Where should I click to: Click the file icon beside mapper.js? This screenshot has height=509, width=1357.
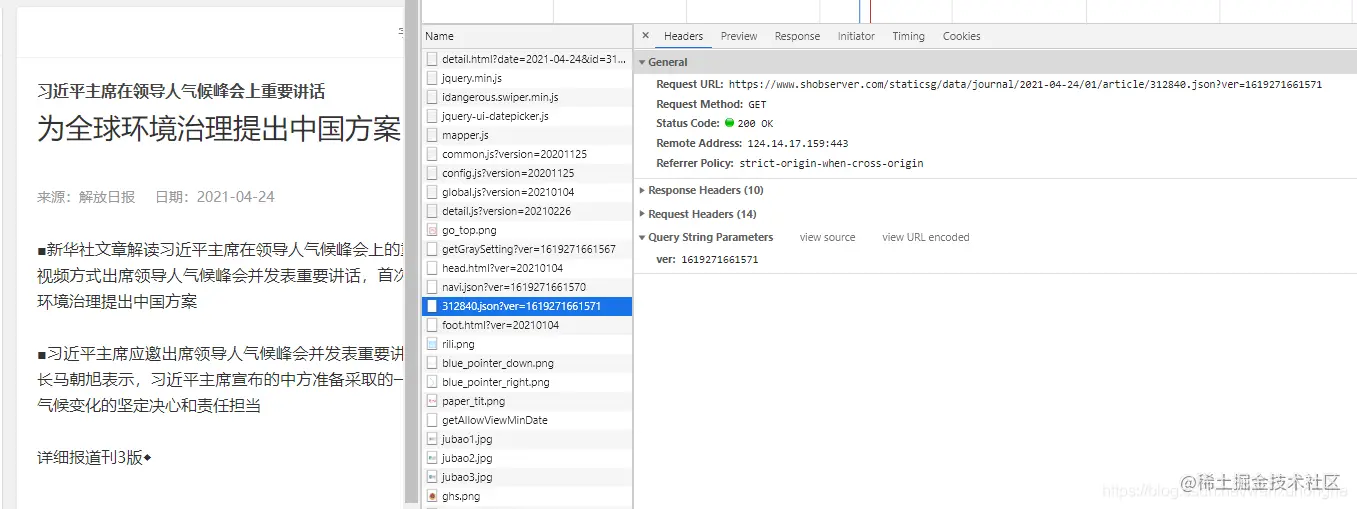(x=432, y=135)
